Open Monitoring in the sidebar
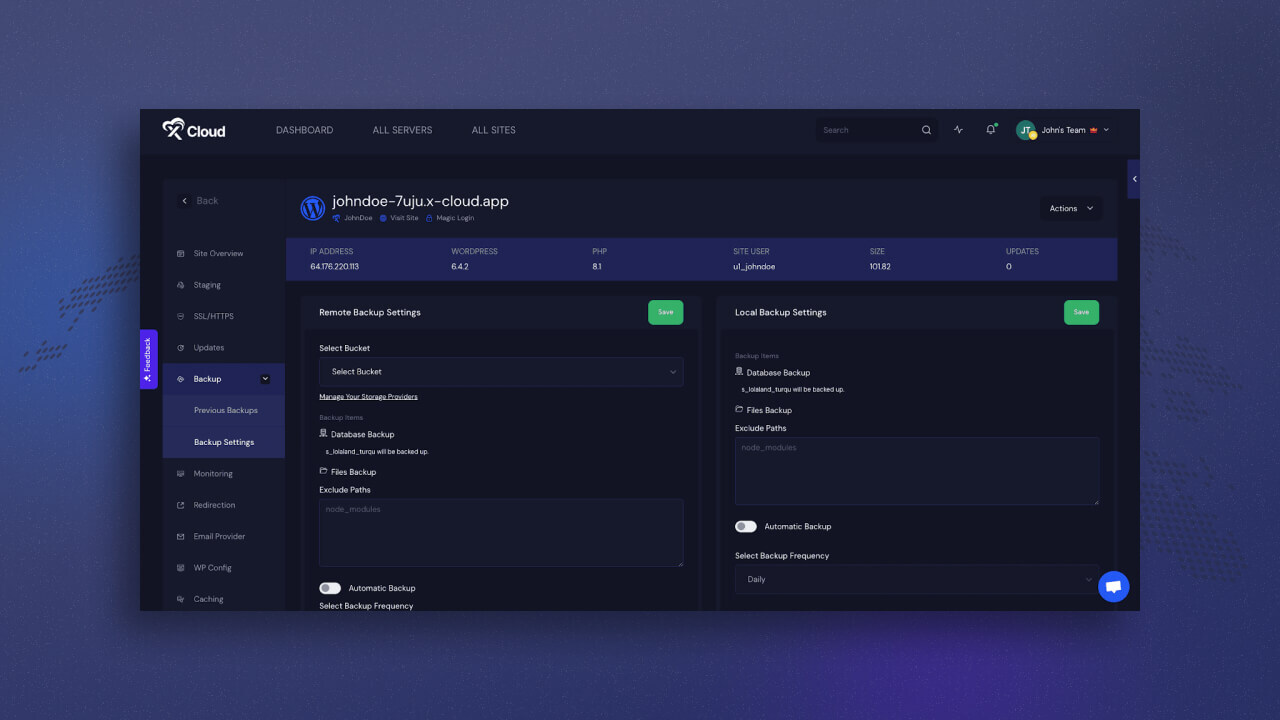 213,473
